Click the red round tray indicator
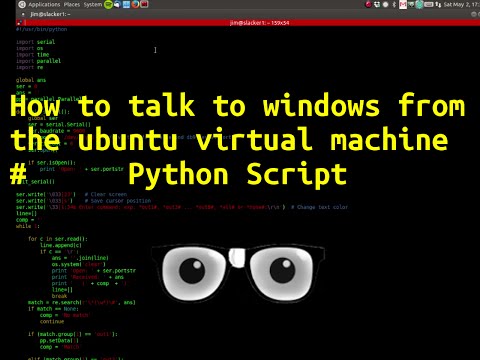The height and width of the screenshot is (360, 480). (x=368, y=4)
